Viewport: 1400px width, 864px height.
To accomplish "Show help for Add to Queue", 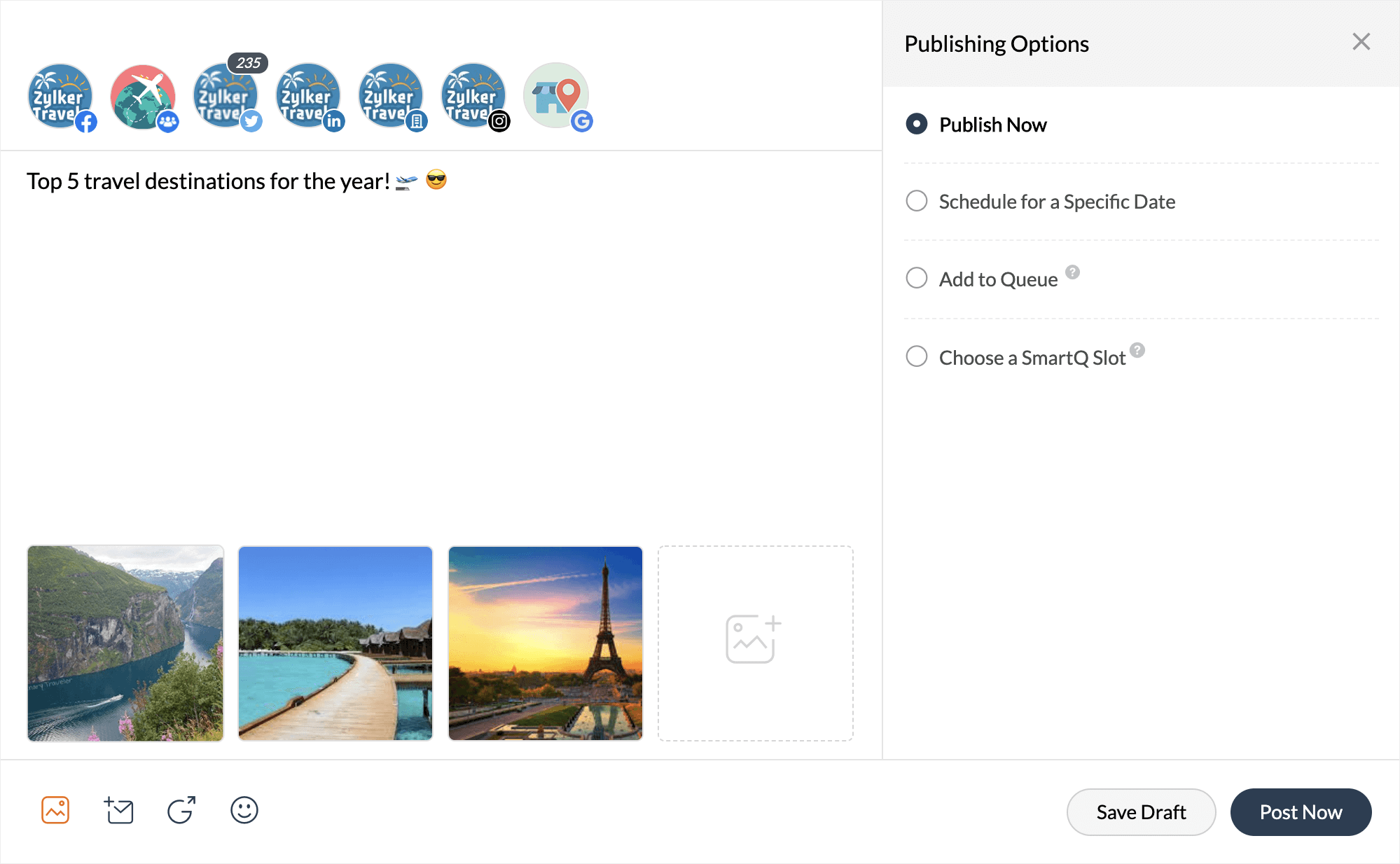I will [x=1072, y=272].
